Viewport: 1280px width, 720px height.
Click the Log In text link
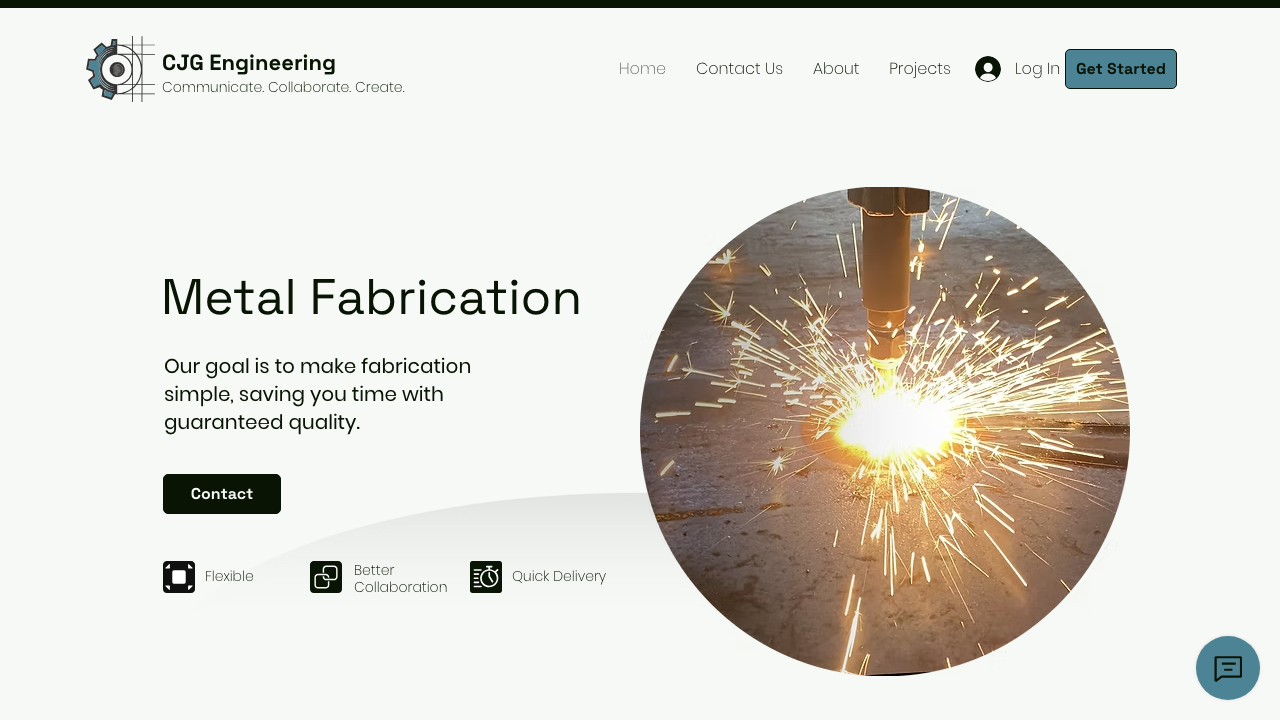tap(1037, 69)
